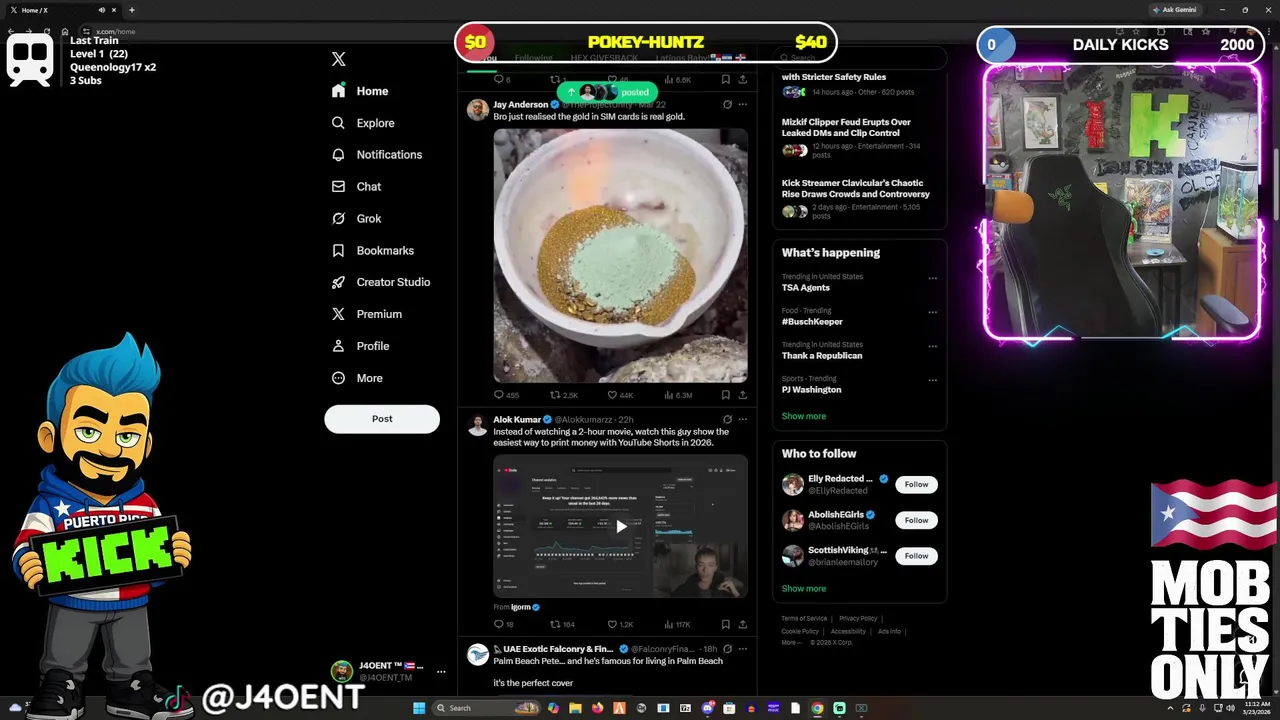Open Windows Start menu

coord(419,708)
